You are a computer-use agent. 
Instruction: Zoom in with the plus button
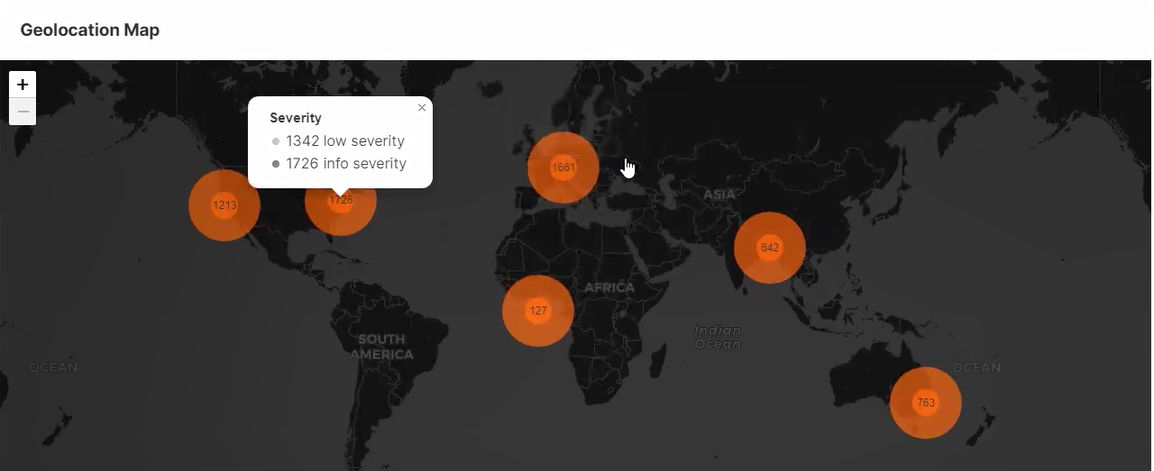tap(22, 85)
